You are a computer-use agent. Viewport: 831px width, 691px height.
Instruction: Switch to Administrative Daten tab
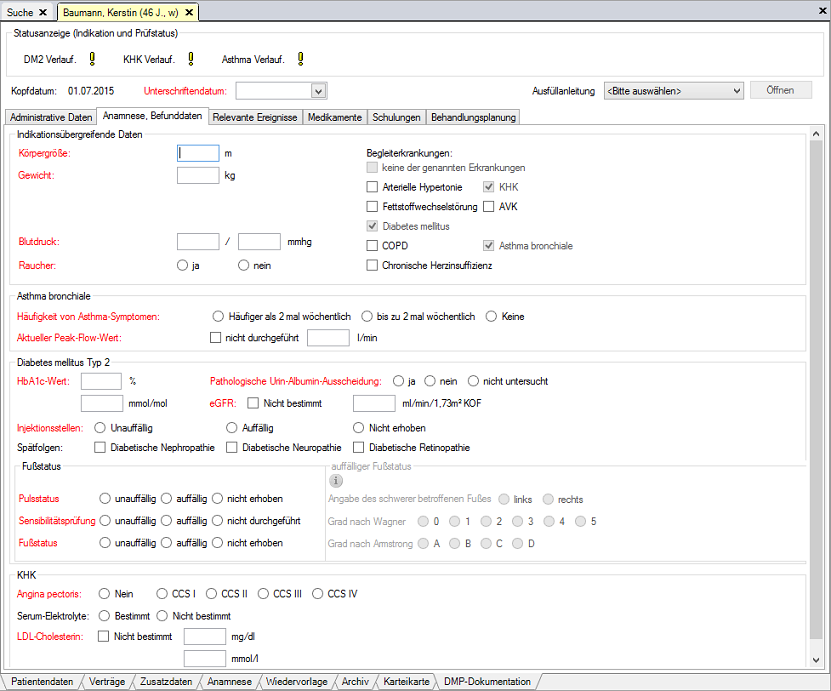[51, 117]
